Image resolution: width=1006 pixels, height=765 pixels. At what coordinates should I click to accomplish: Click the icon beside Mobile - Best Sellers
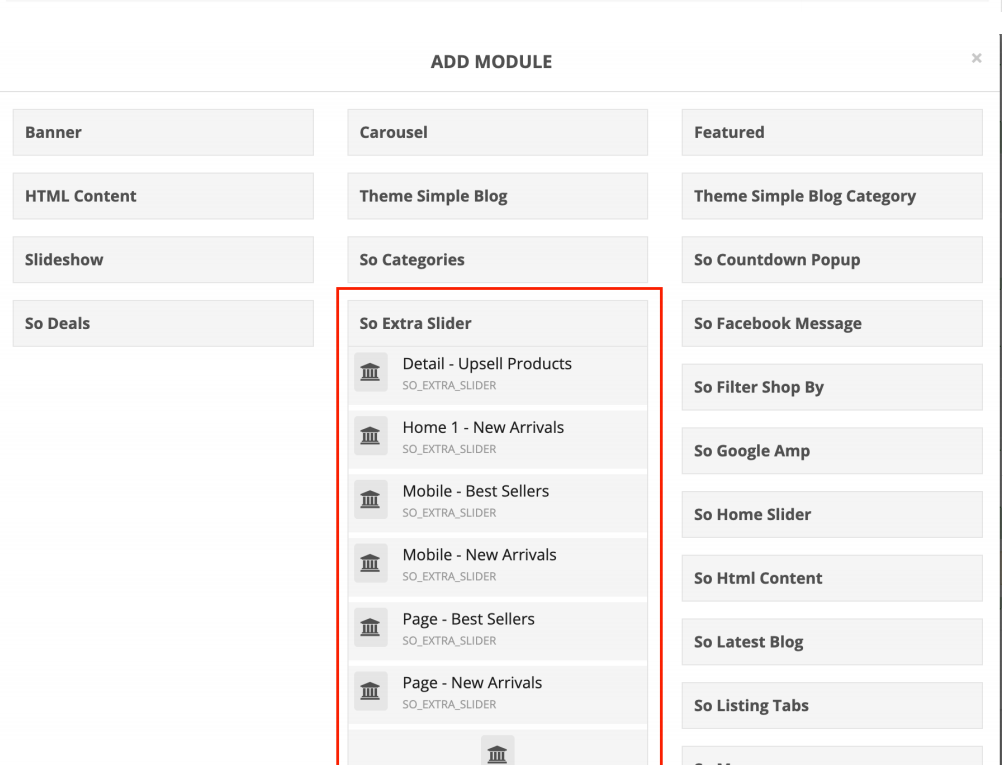(x=370, y=500)
